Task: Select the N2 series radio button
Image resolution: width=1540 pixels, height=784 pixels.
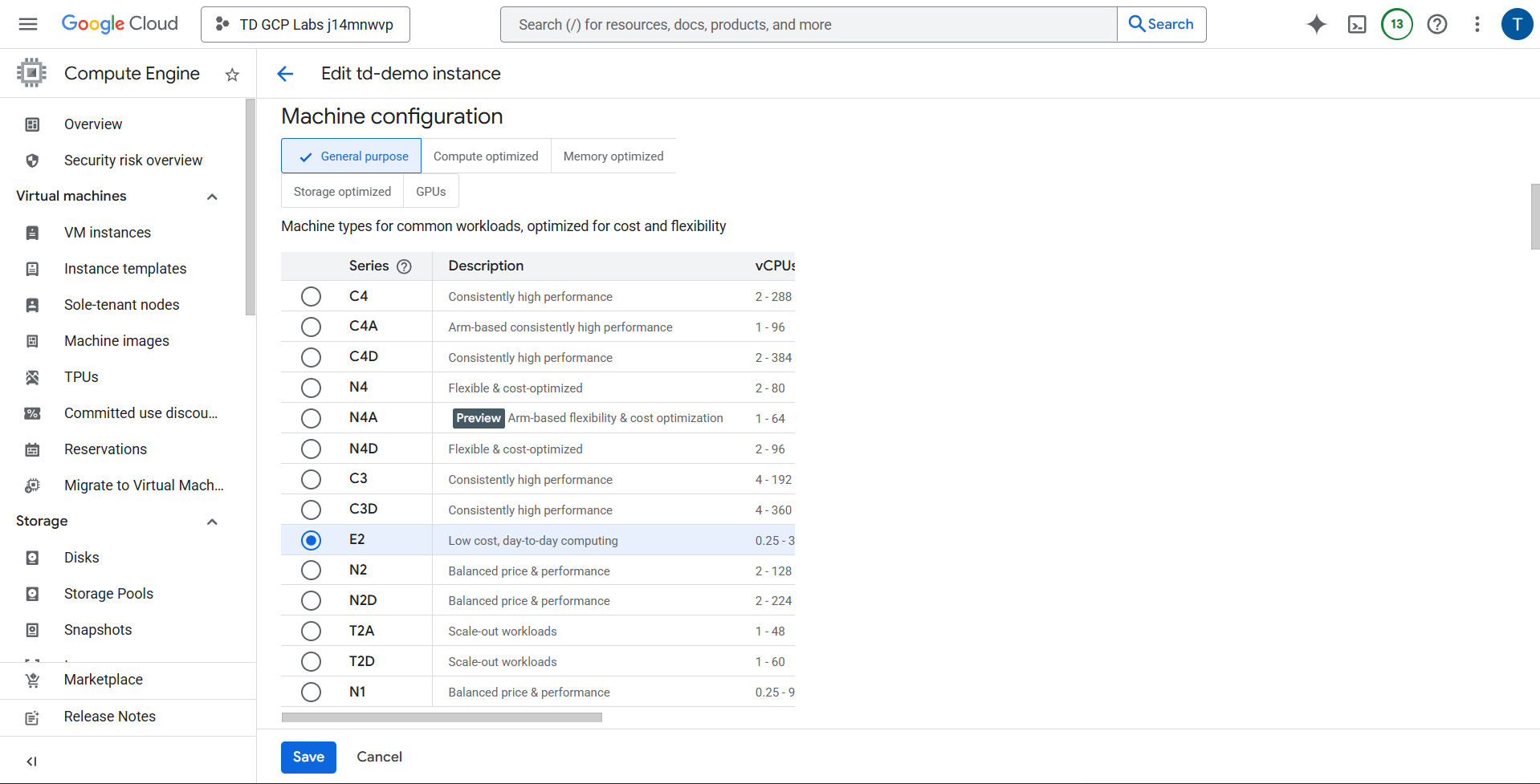Action: click(311, 571)
